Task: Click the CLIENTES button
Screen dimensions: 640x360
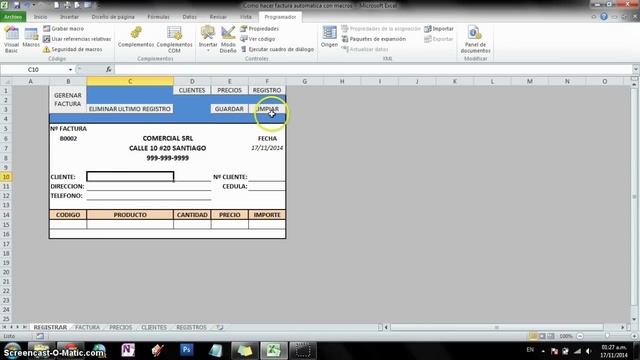Action: pyautogui.click(x=192, y=90)
